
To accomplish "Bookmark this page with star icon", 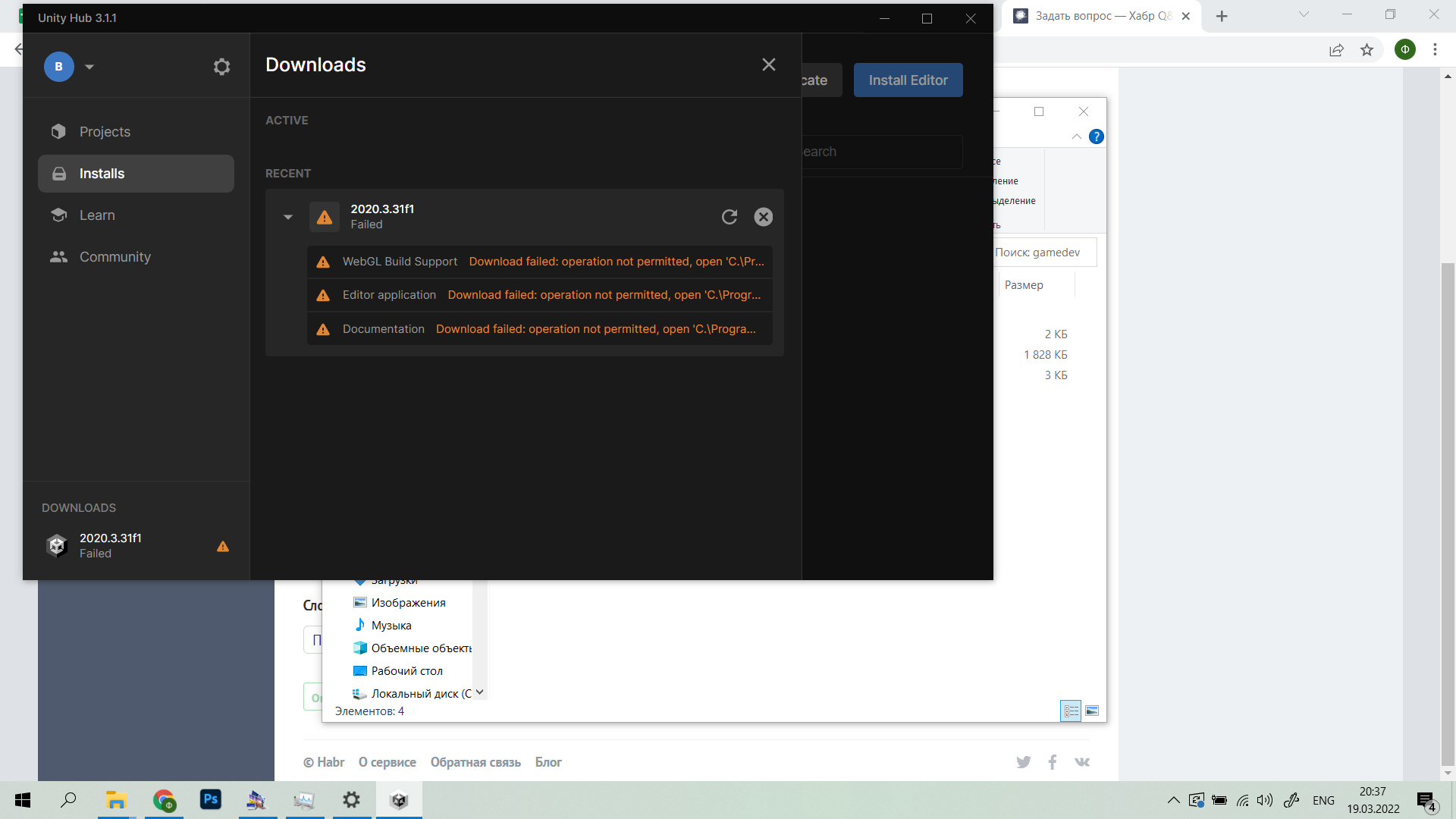I will coord(1367,50).
